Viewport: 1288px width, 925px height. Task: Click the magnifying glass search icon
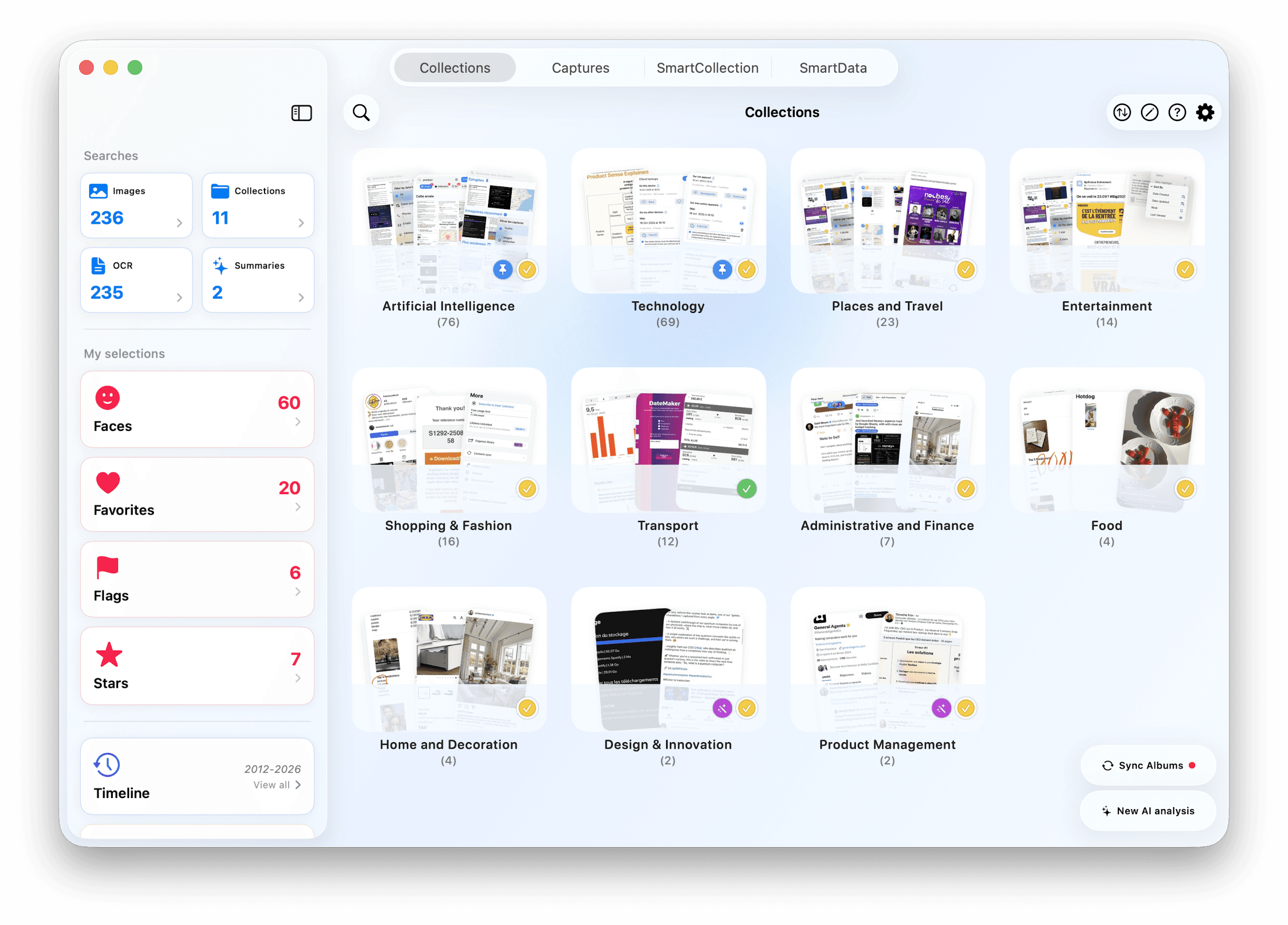pos(361,113)
